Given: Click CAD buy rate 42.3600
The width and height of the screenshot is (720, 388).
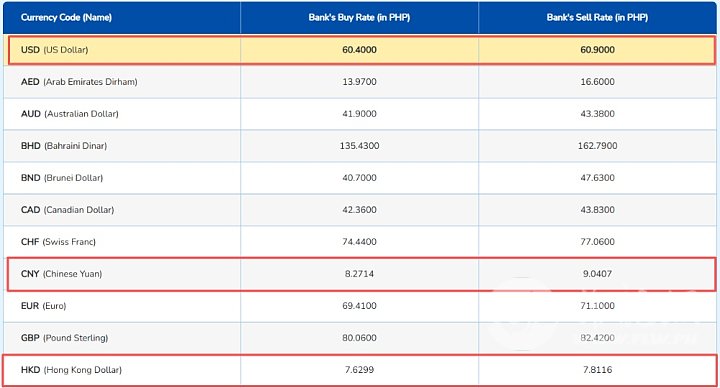Looking at the screenshot, I should pyautogui.click(x=359, y=210).
